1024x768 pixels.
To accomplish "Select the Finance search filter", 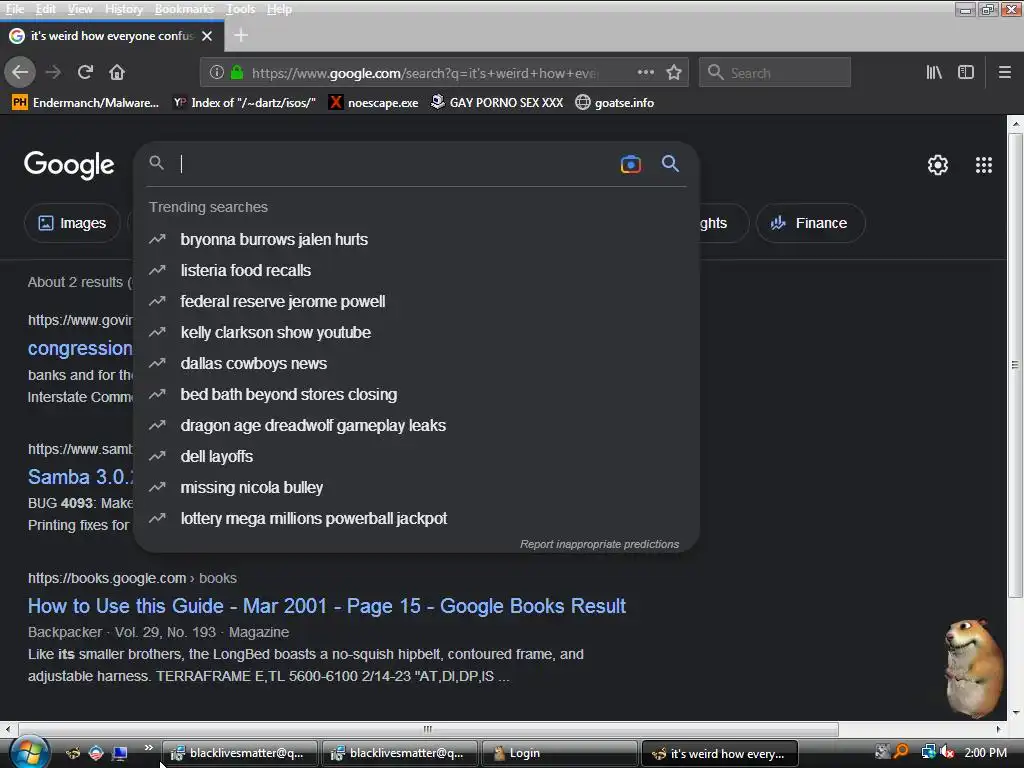I will [x=810, y=223].
